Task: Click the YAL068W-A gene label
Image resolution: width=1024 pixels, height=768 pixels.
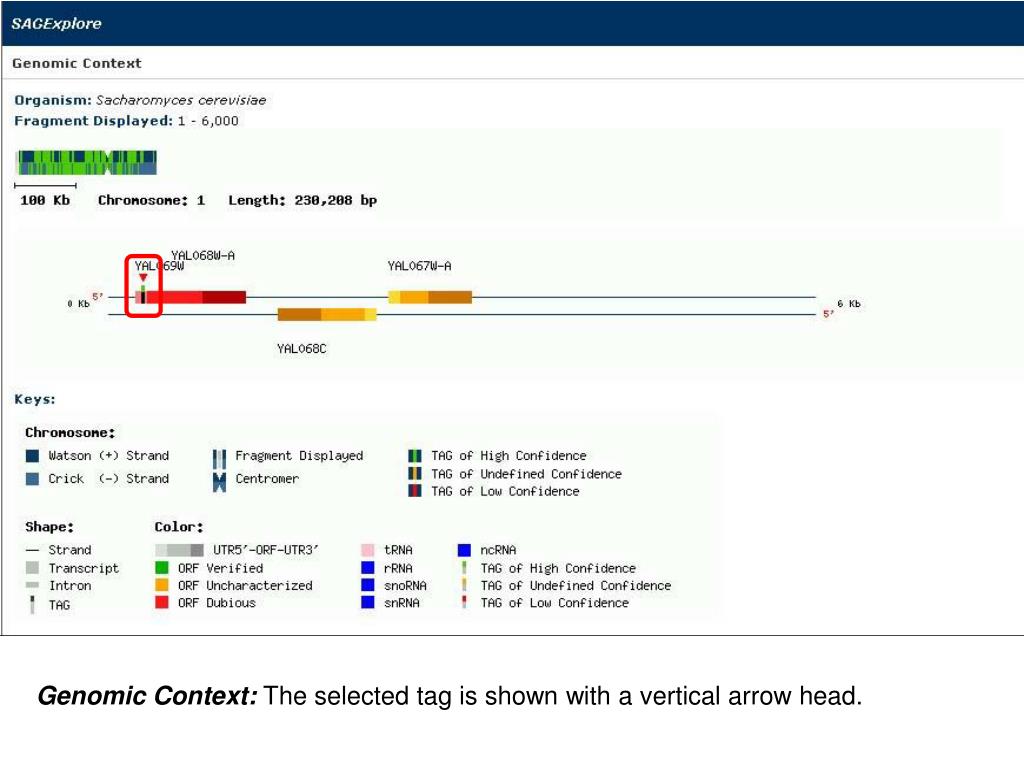Action: (203, 255)
